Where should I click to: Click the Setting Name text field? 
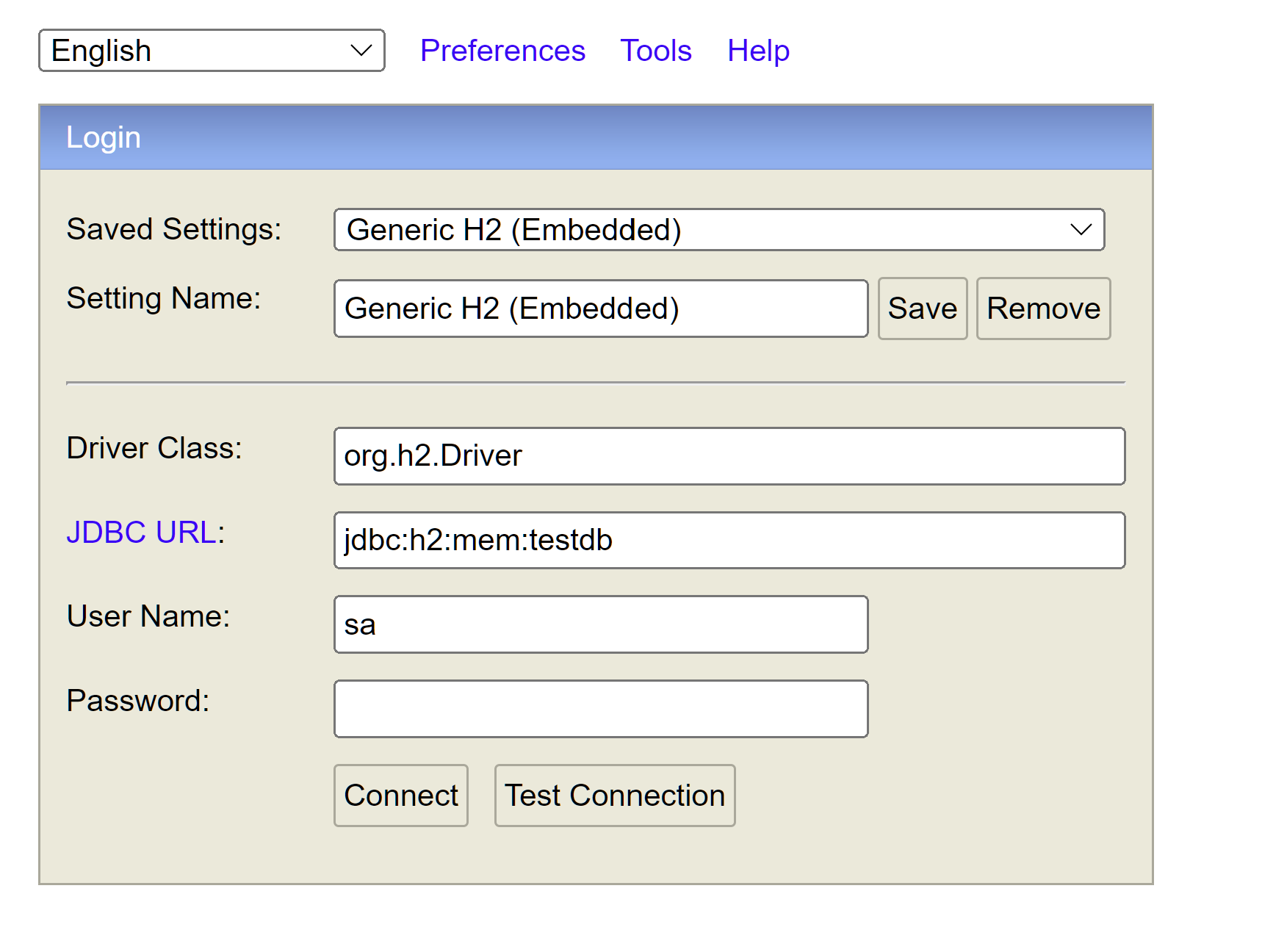pyautogui.click(x=600, y=309)
